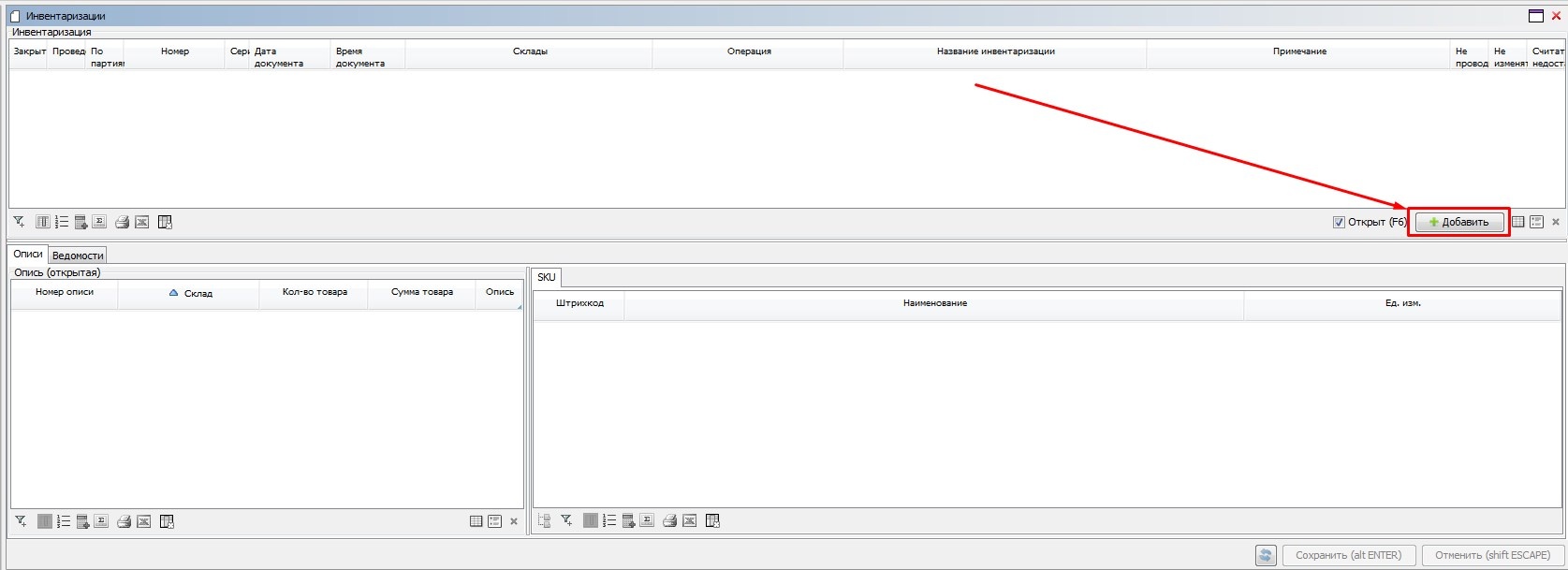The height and width of the screenshot is (570, 1568).
Task: Click the Название инвентаризации column header
Action: pyautogui.click(x=995, y=51)
